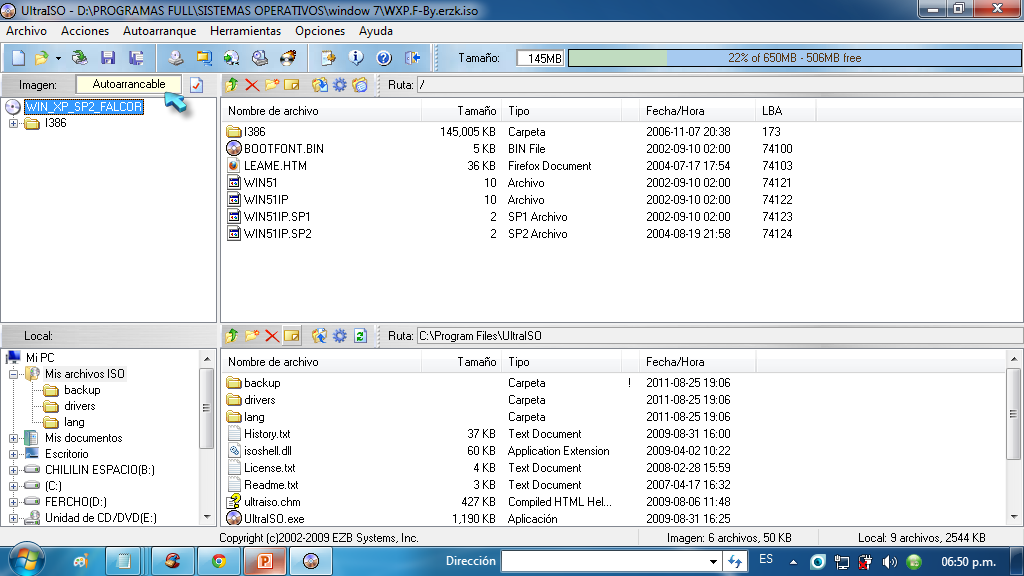Screen dimensions: 1024x576
Task: Expand the Escritorio tree node
Action: coord(13,454)
